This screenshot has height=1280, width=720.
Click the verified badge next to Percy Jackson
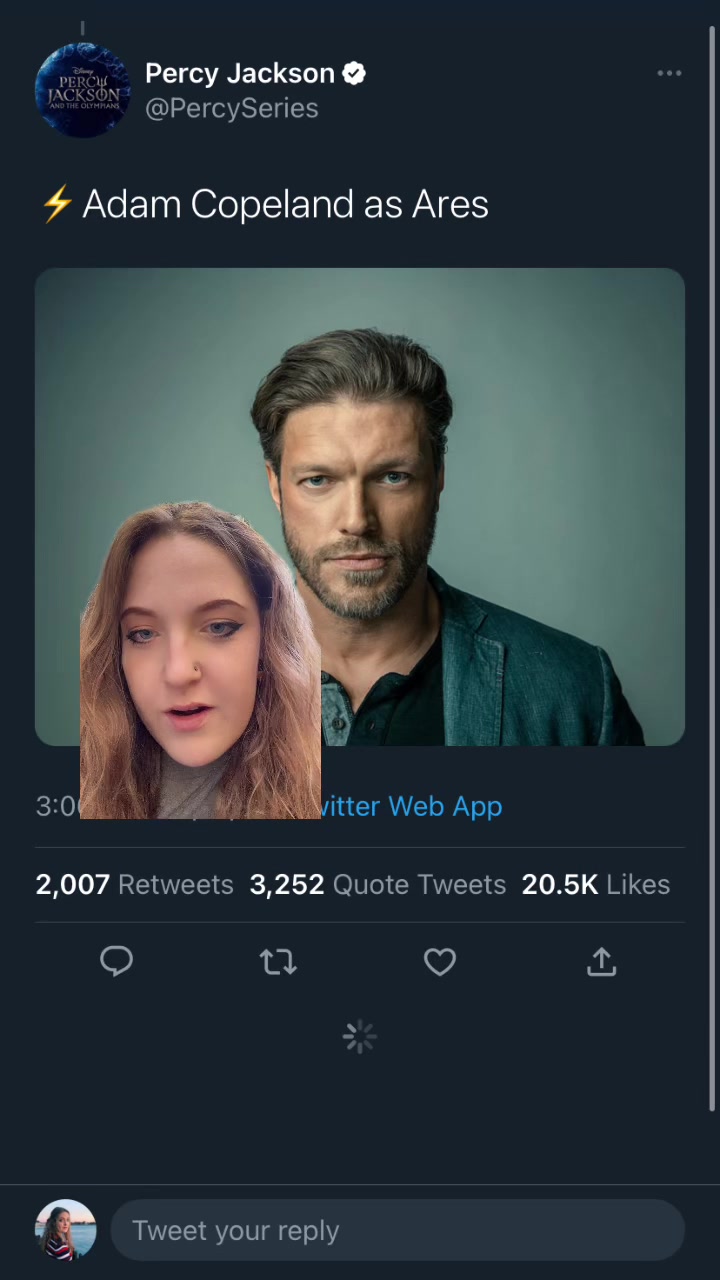coord(354,73)
